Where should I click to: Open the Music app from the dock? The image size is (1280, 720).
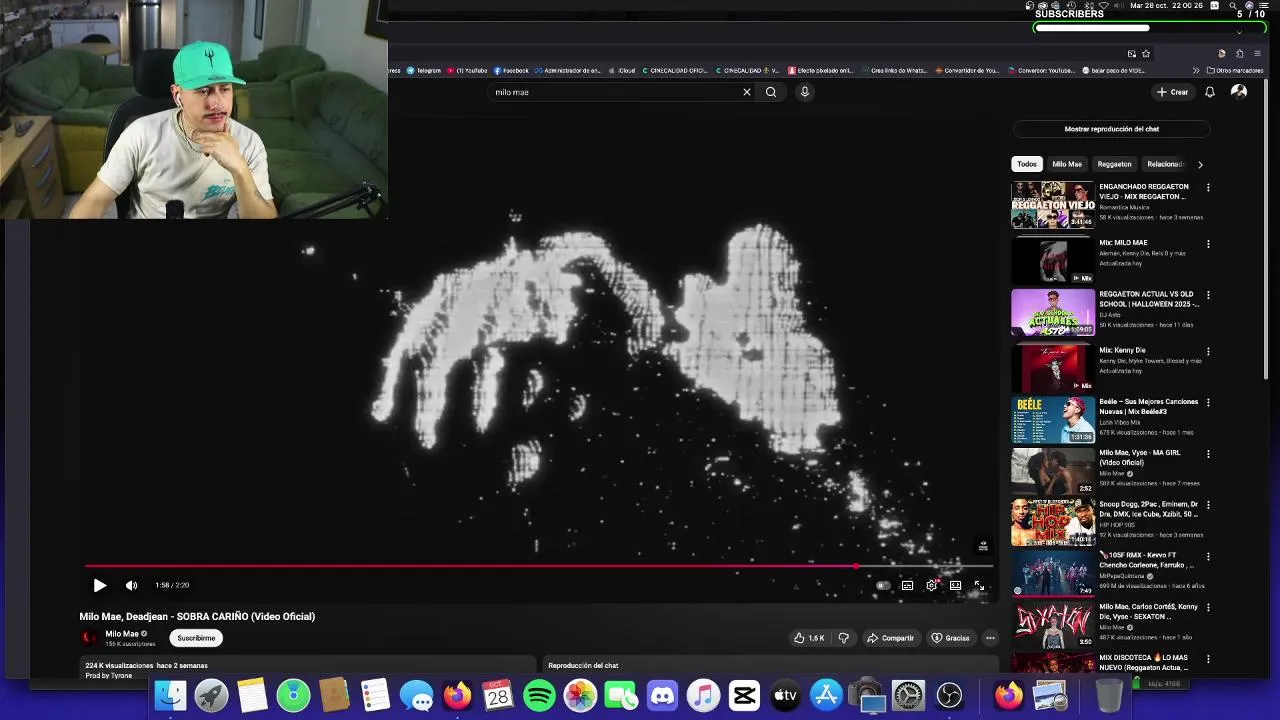[x=703, y=695]
